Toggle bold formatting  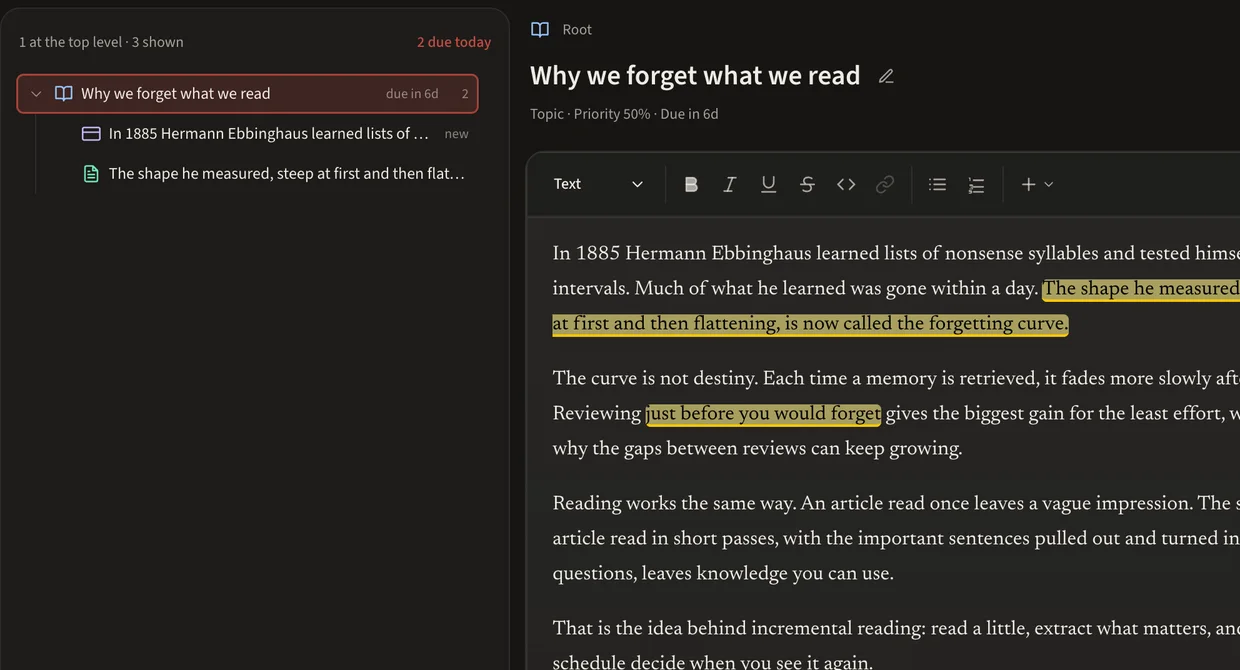(691, 184)
